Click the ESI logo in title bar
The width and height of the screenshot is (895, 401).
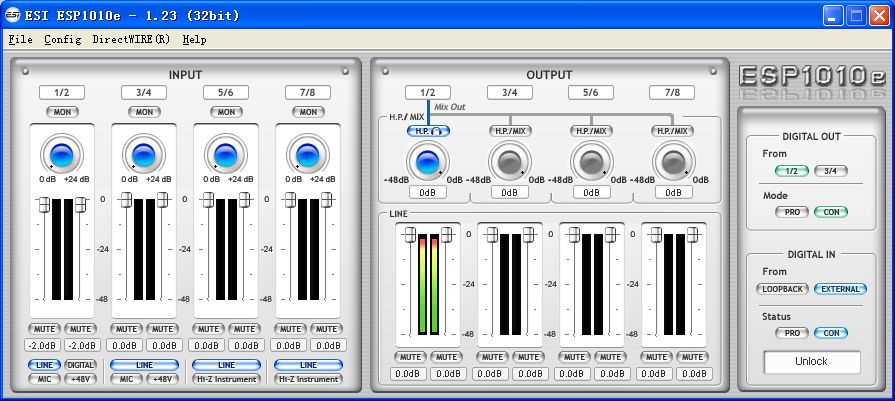coord(12,15)
